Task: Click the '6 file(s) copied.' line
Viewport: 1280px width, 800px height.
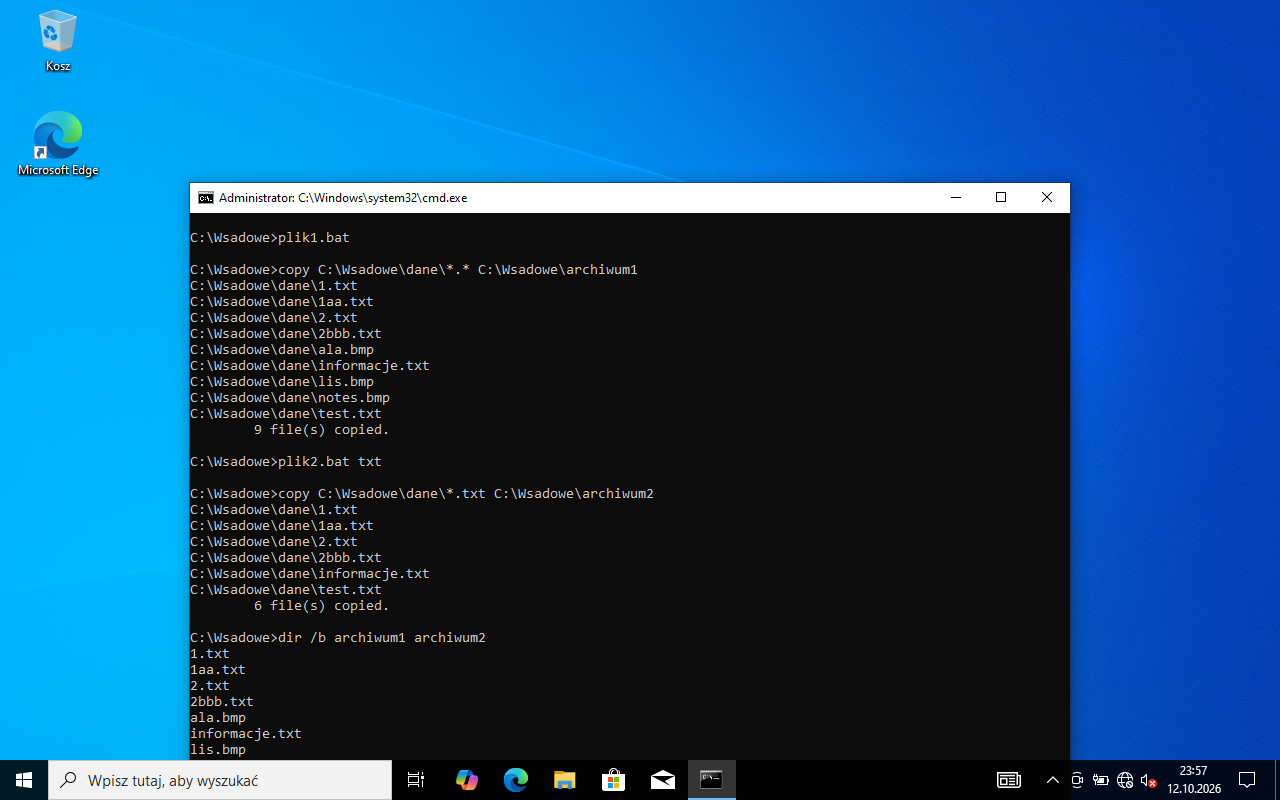Action: (x=322, y=606)
